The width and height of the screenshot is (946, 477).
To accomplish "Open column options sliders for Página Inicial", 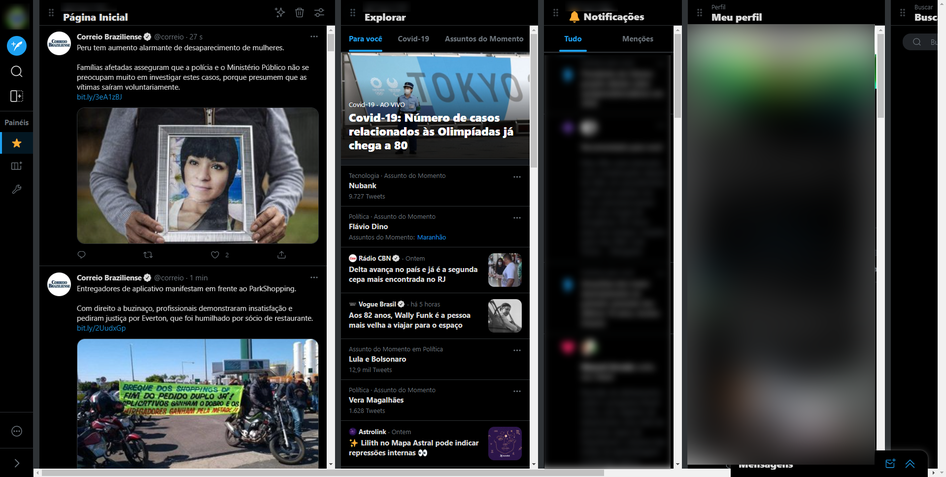I will [x=319, y=12].
